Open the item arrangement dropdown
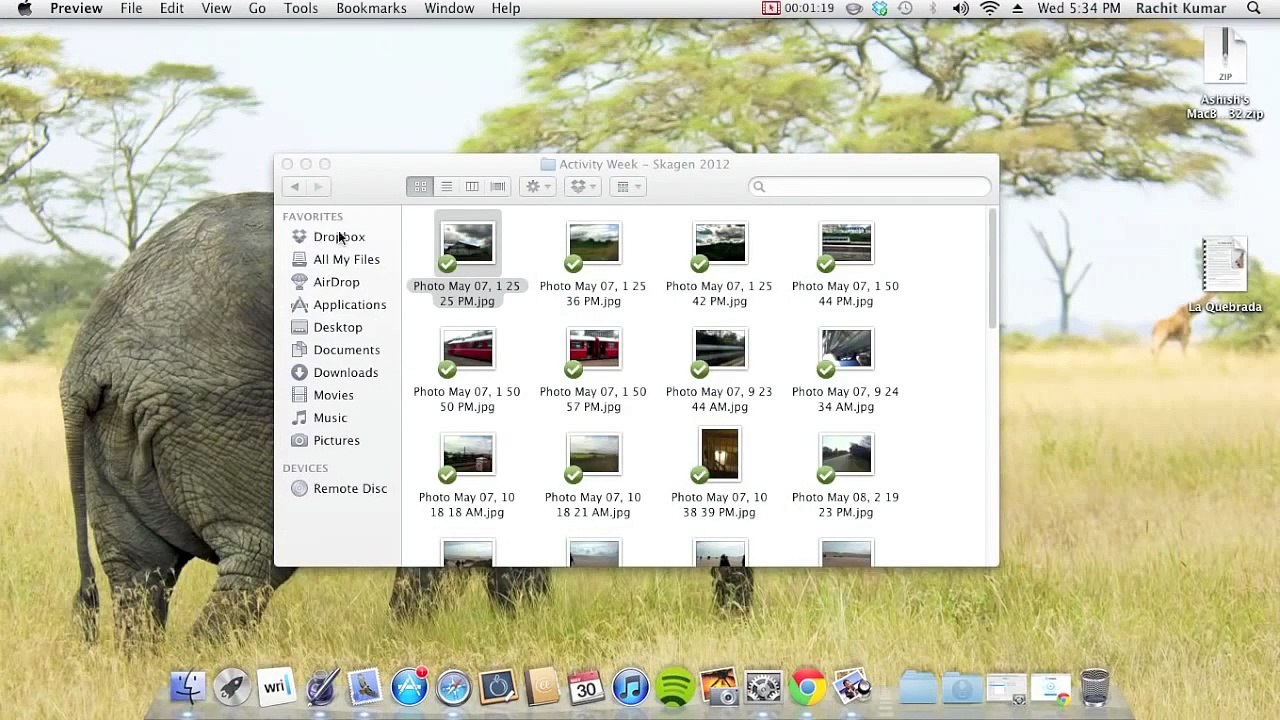 628,186
